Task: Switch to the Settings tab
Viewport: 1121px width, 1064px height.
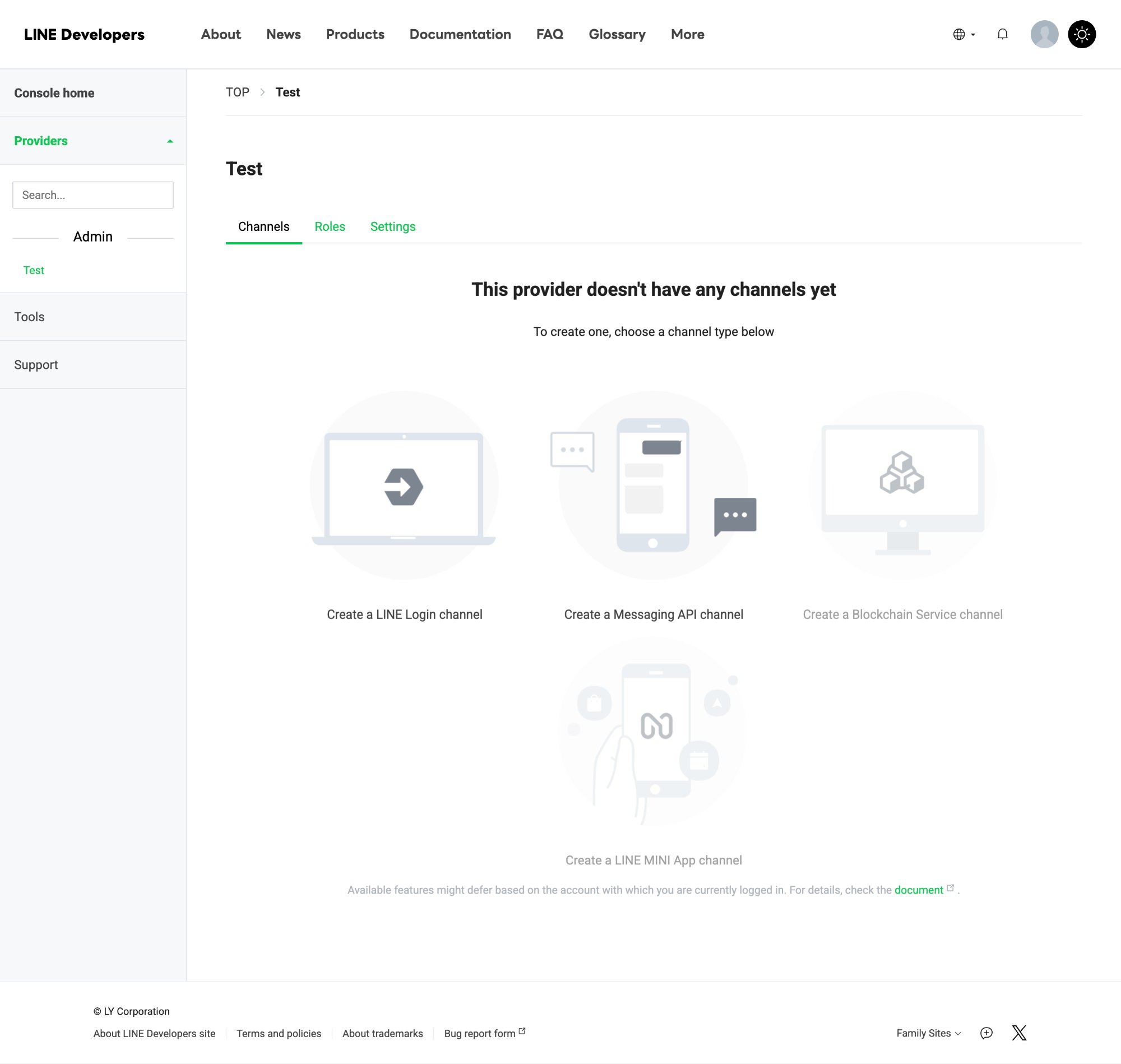Action: (x=392, y=227)
